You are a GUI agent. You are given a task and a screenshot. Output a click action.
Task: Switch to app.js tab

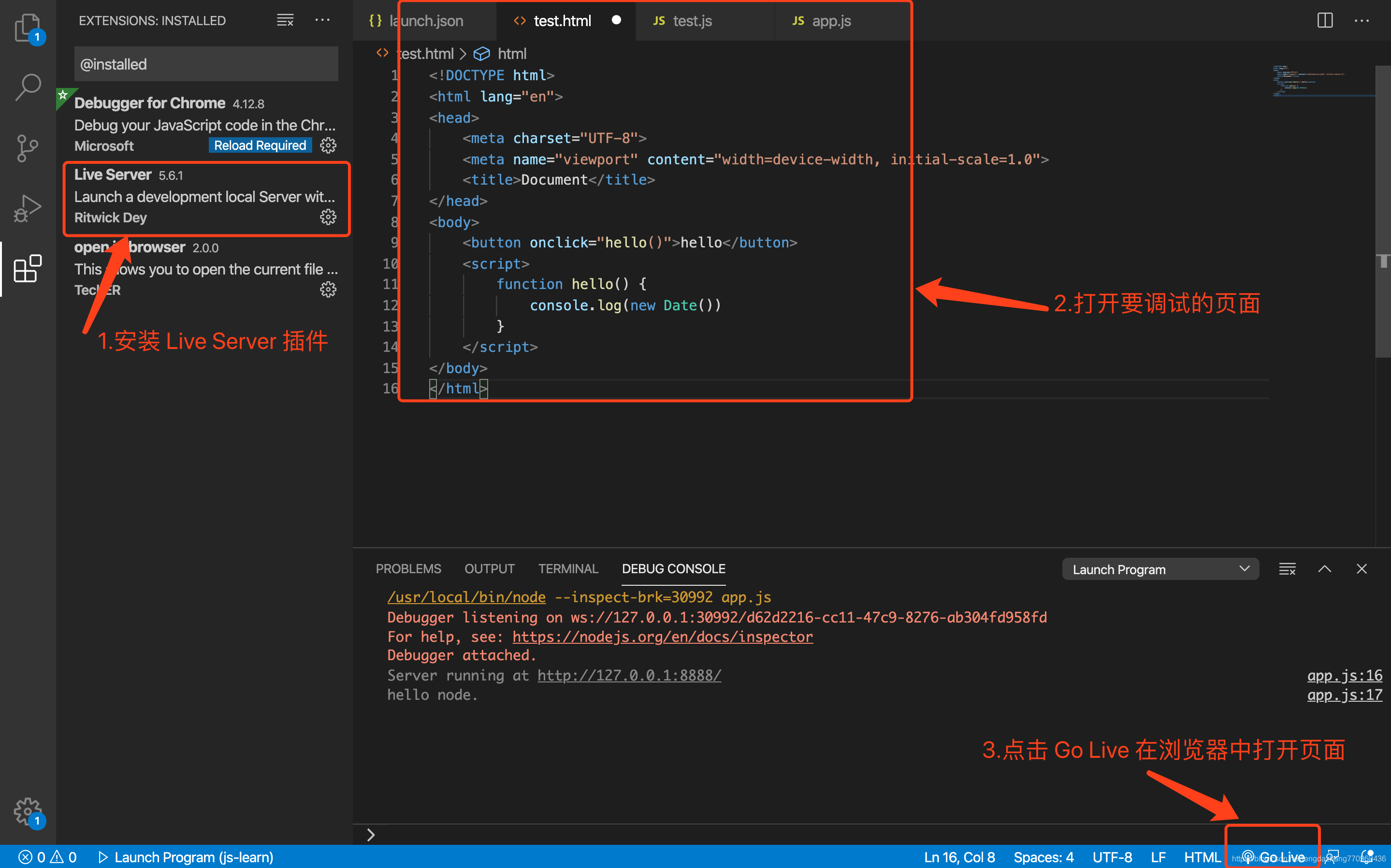843,21
